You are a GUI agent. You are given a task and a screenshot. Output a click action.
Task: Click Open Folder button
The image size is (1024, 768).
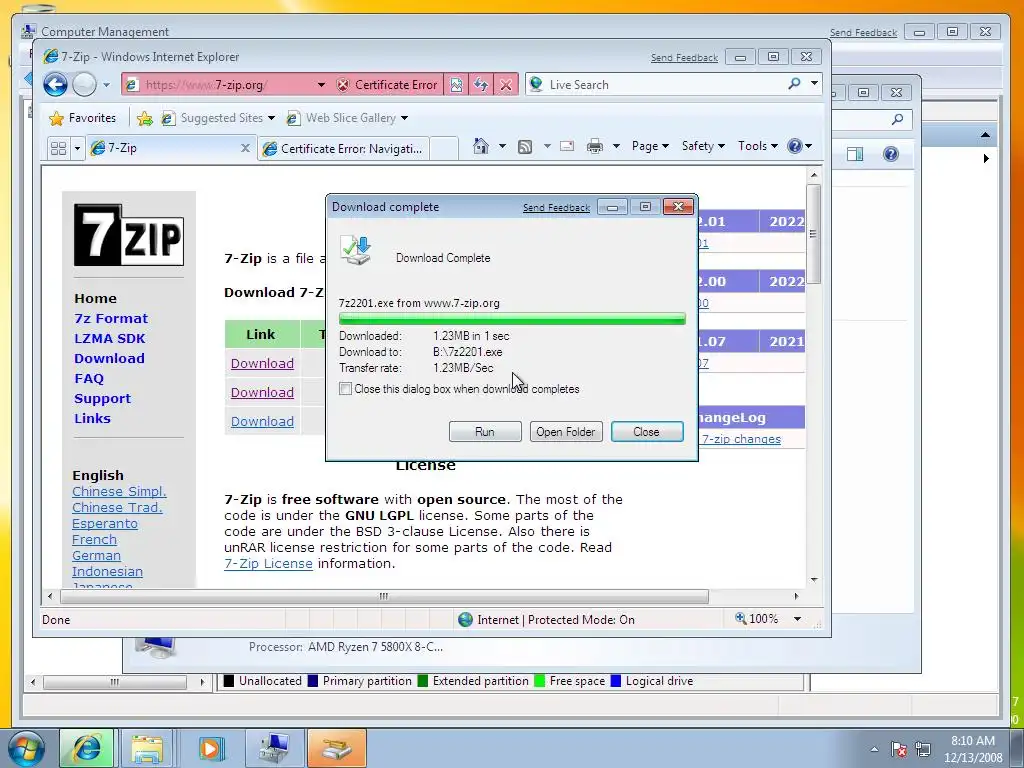(x=566, y=432)
